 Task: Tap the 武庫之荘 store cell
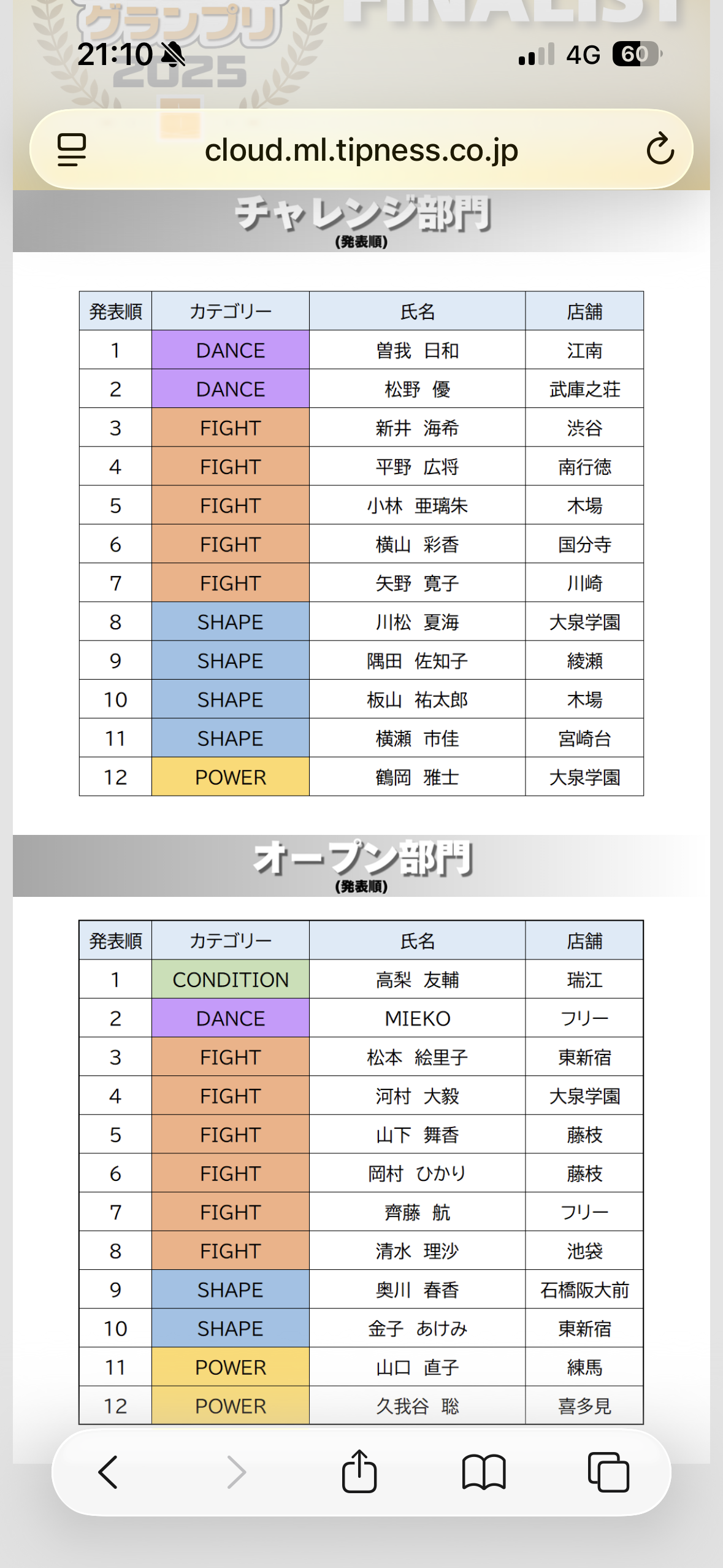(x=584, y=389)
